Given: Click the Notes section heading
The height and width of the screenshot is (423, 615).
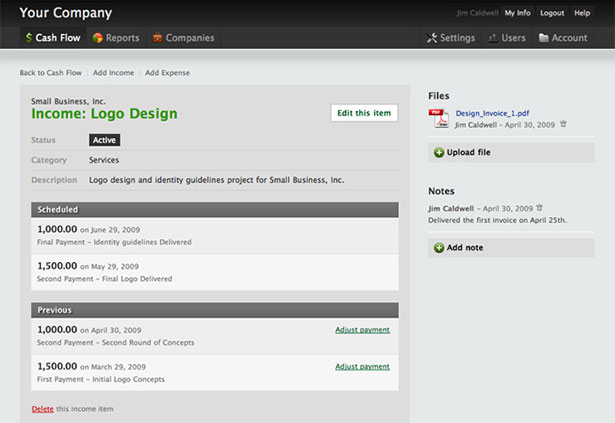Looking at the screenshot, I should coord(441,191).
